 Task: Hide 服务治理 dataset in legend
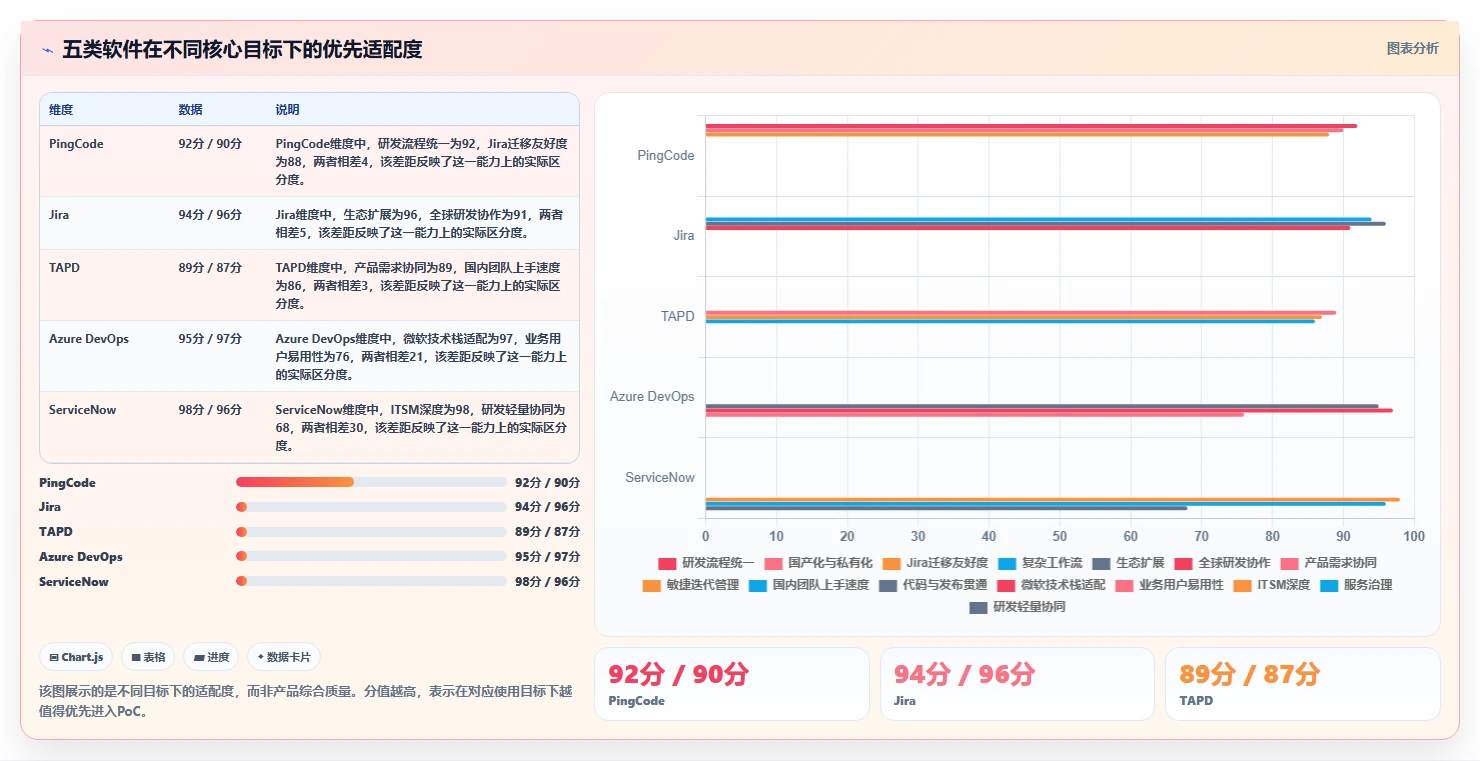point(1356,585)
